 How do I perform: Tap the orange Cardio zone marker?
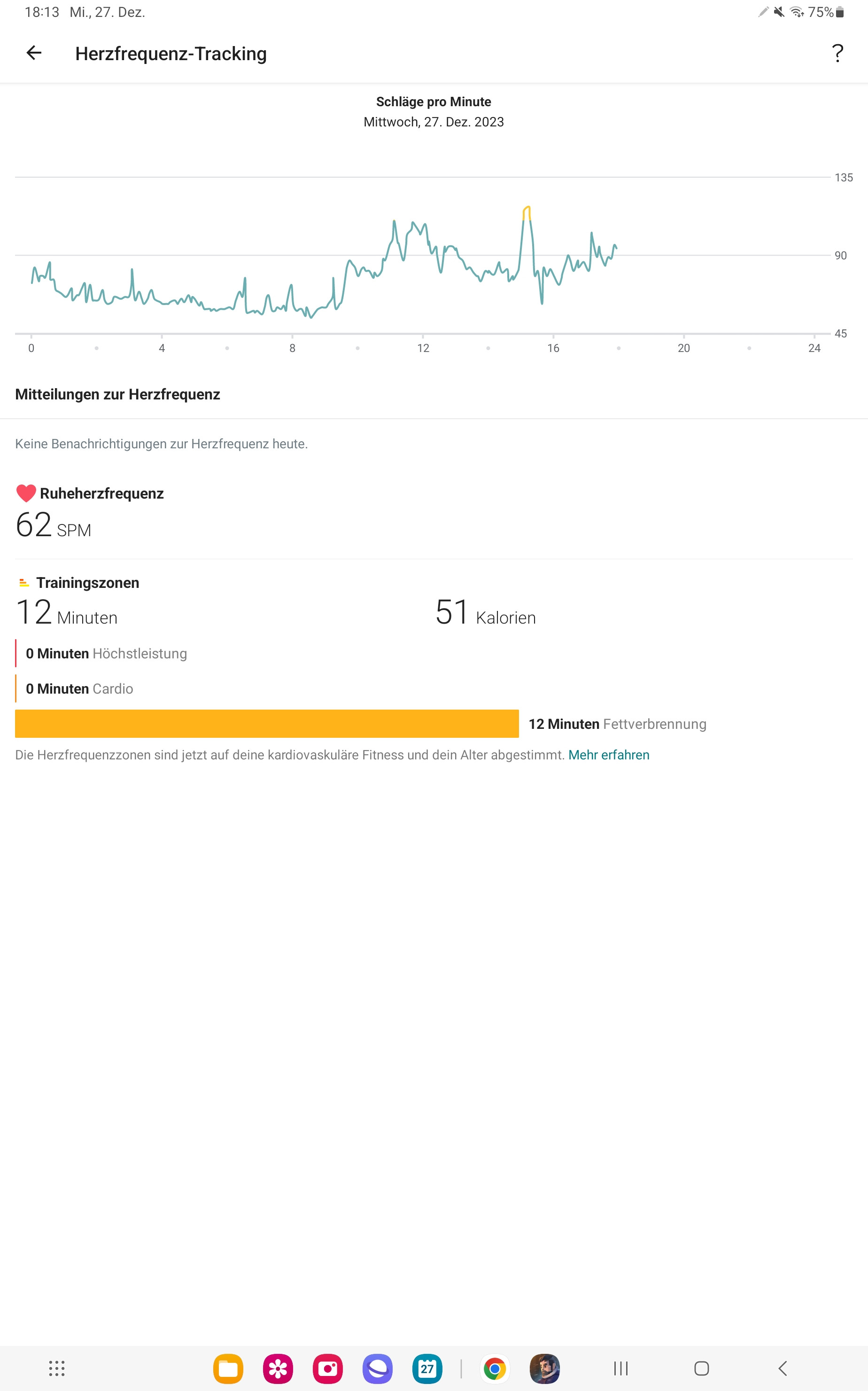[x=15, y=688]
